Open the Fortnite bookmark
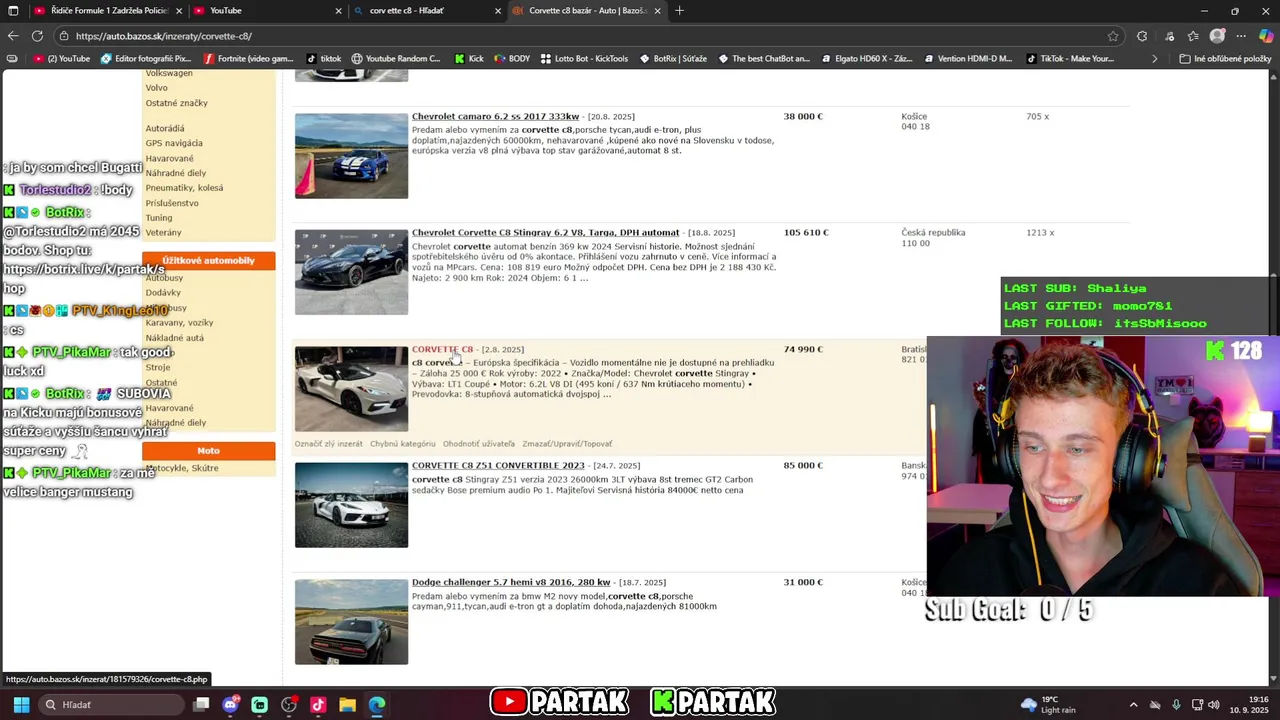This screenshot has width=1280, height=720. point(249,59)
